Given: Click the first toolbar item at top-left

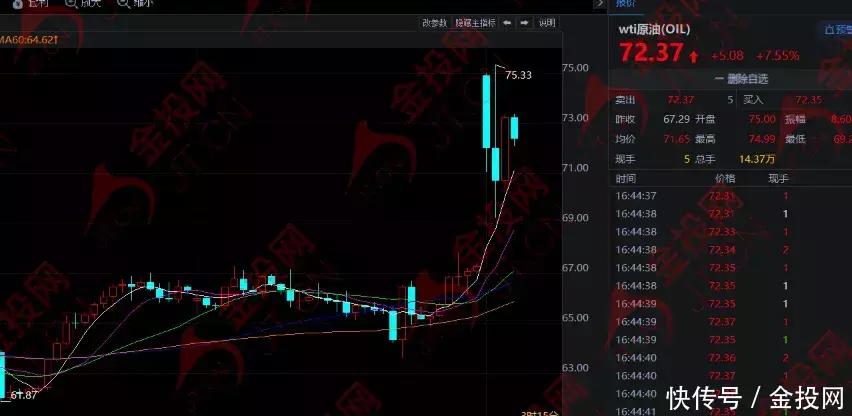Looking at the screenshot, I should 30,4.
